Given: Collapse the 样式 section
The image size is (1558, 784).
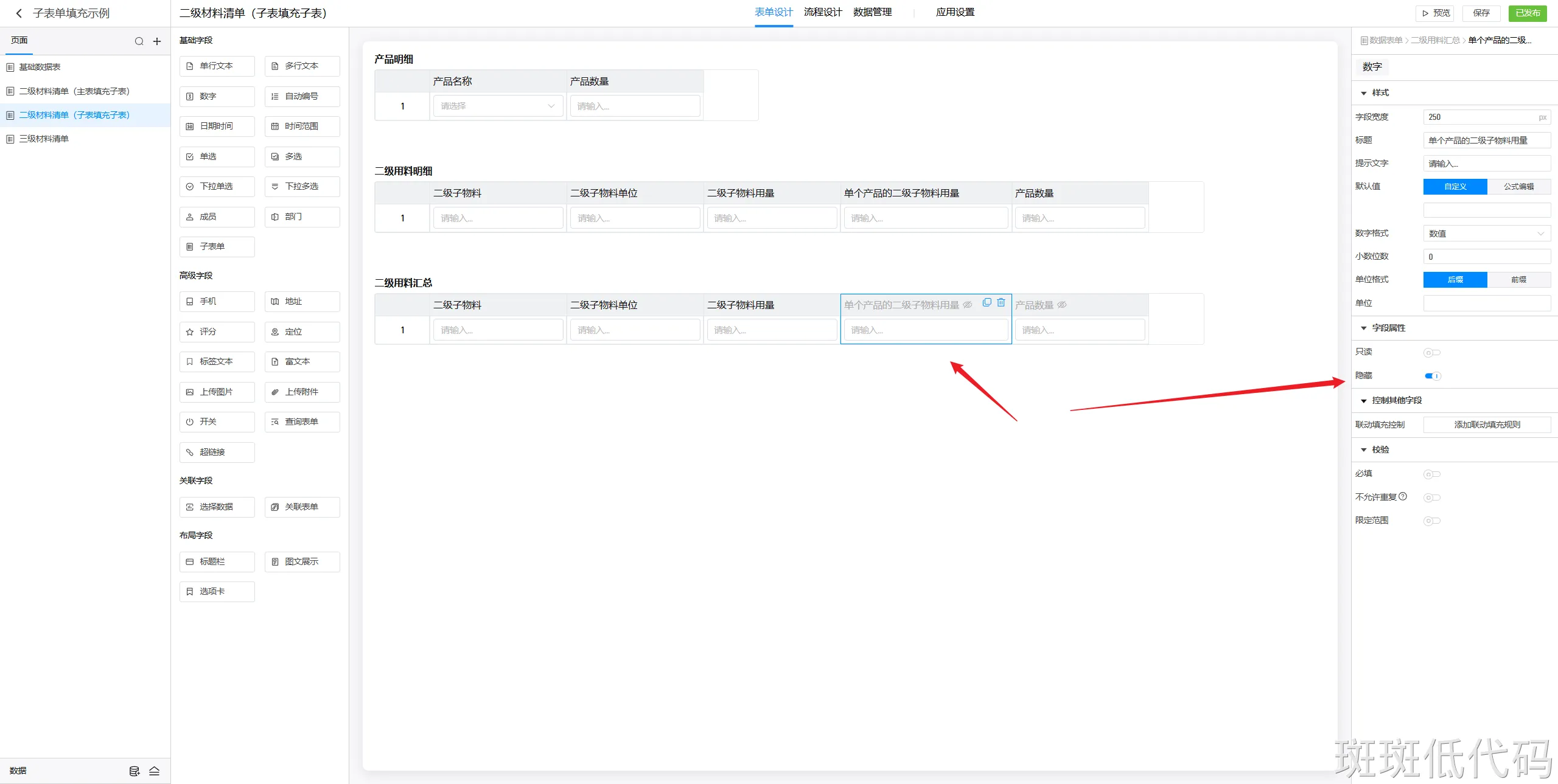Looking at the screenshot, I should click(1364, 93).
